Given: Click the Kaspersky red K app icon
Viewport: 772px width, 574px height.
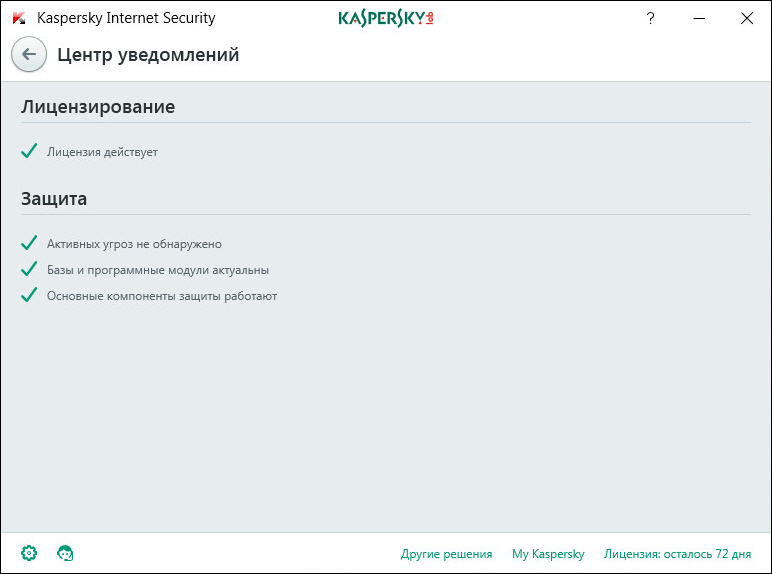Looking at the screenshot, I should [x=19, y=18].
